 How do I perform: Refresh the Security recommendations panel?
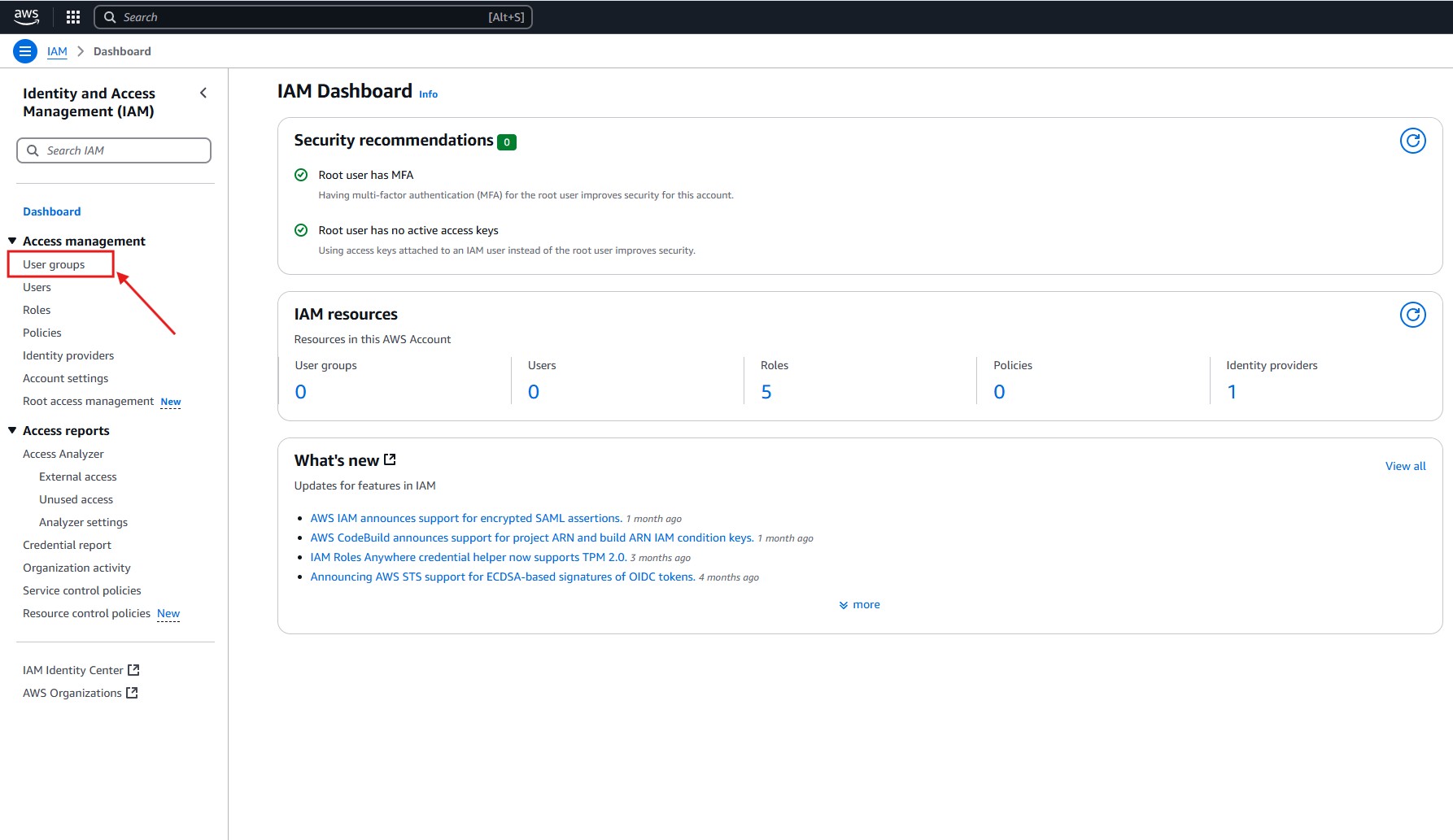click(x=1412, y=141)
